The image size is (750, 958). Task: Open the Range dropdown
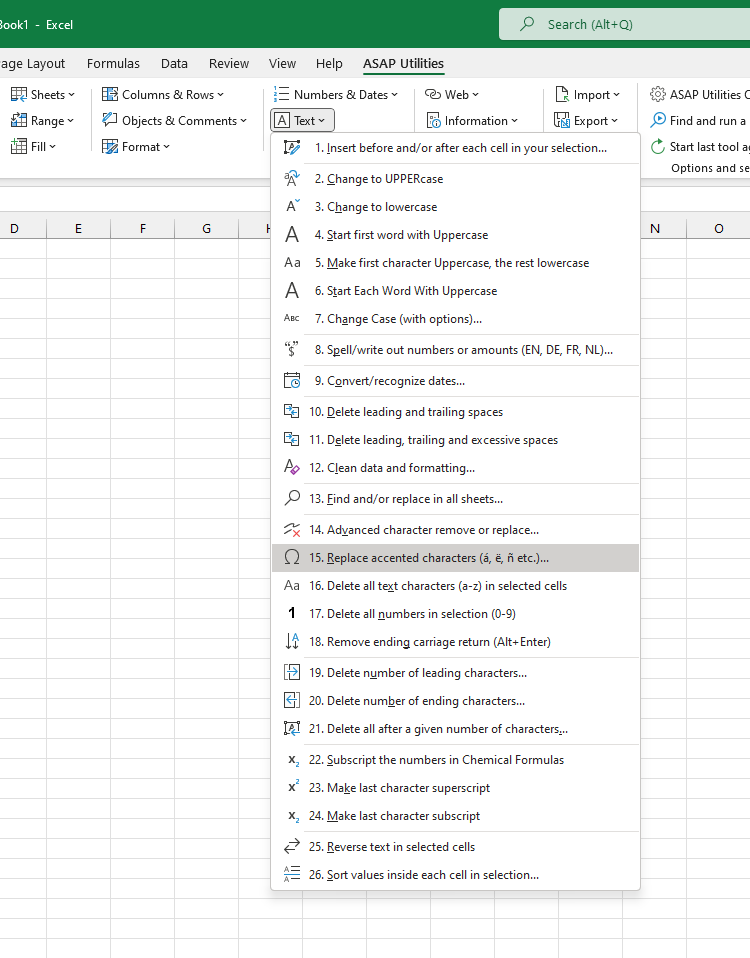point(42,121)
